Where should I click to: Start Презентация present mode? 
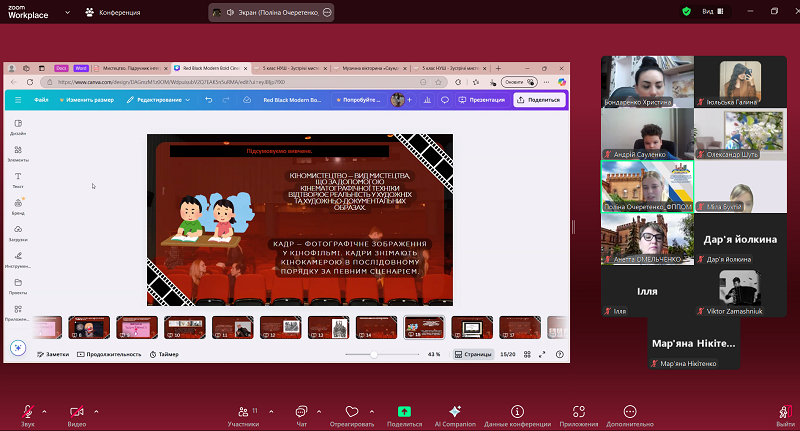(x=482, y=100)
